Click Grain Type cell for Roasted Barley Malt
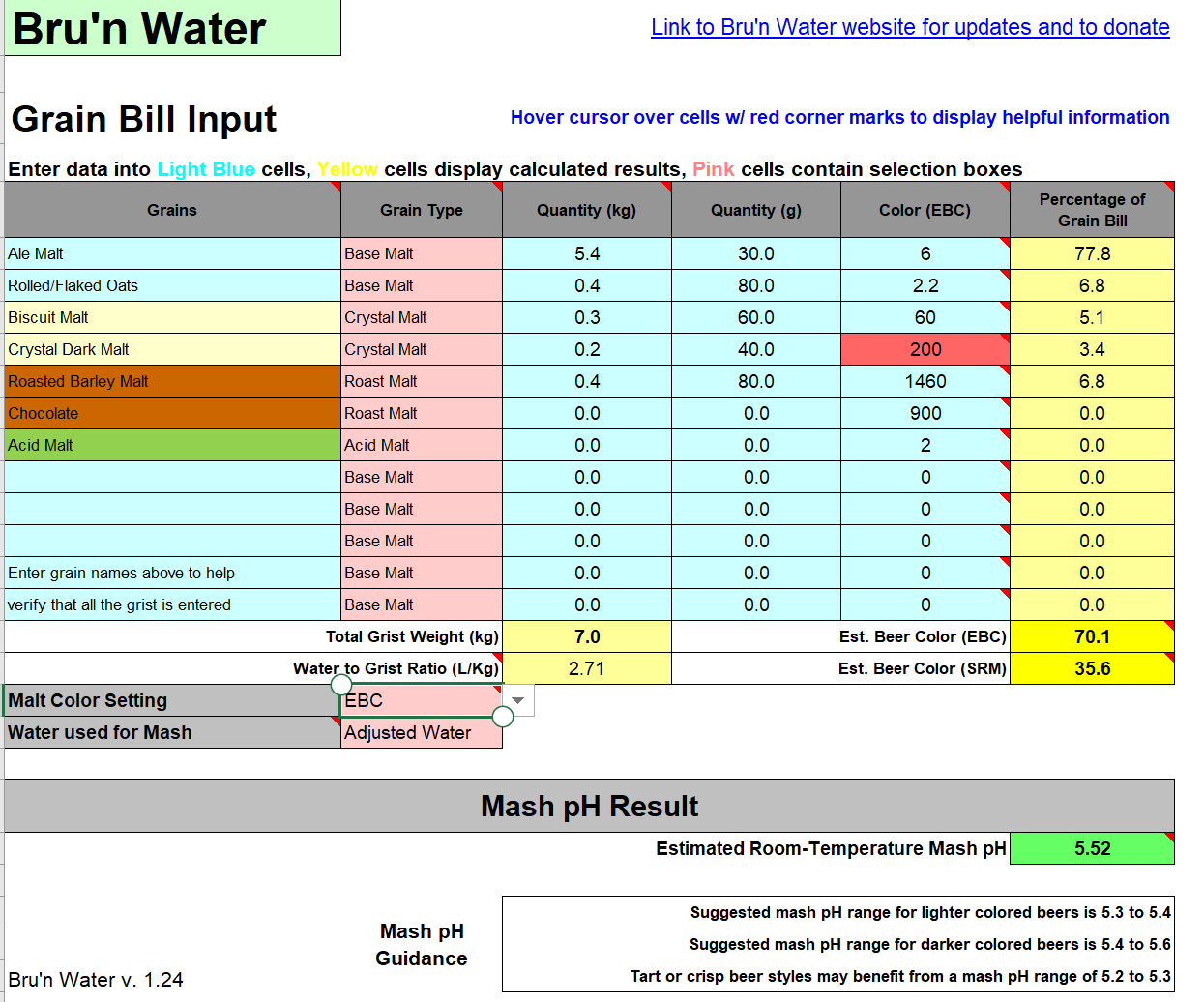Image resolution: width=1204 pixels, height=1002 pixels. pyautogui.click(x=421, y=381)
